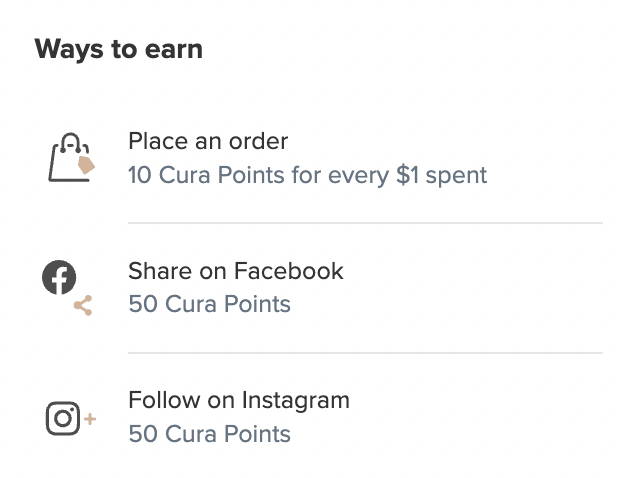Click the shopping bag icon
This screenshot has height=478, width=620.
[x=71, y=157]
